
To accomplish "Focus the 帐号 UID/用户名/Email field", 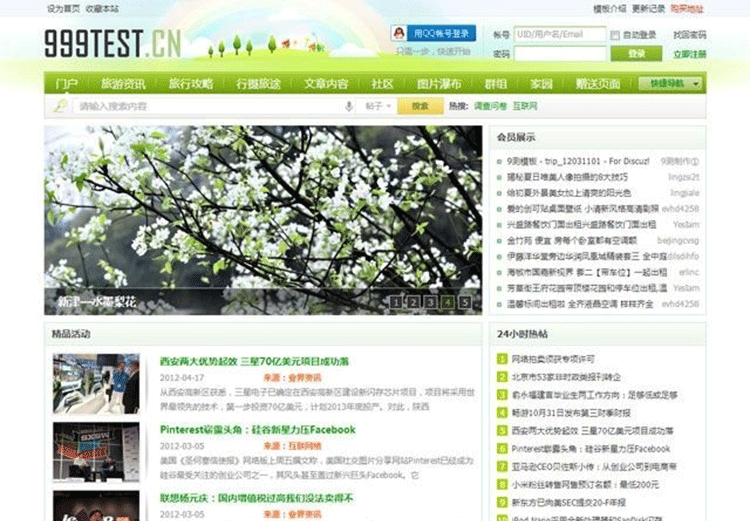I will pyautogui.click(x=560, y=34).
